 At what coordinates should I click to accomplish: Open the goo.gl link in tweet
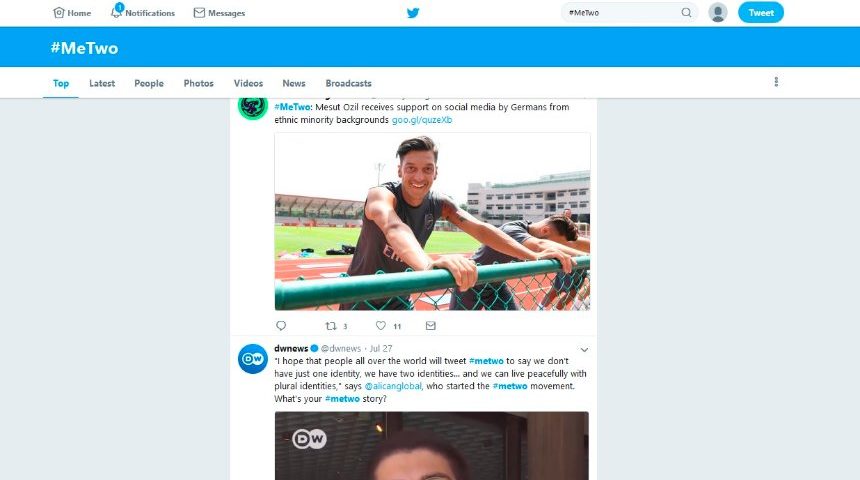click(x=422, y=120)
